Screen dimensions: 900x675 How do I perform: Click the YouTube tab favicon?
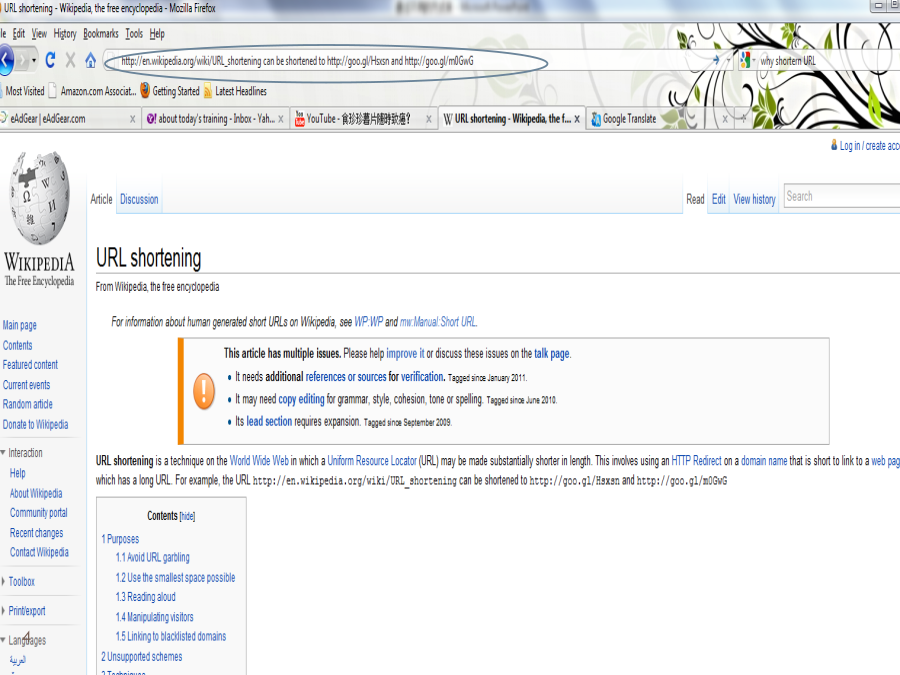[299, 119]
